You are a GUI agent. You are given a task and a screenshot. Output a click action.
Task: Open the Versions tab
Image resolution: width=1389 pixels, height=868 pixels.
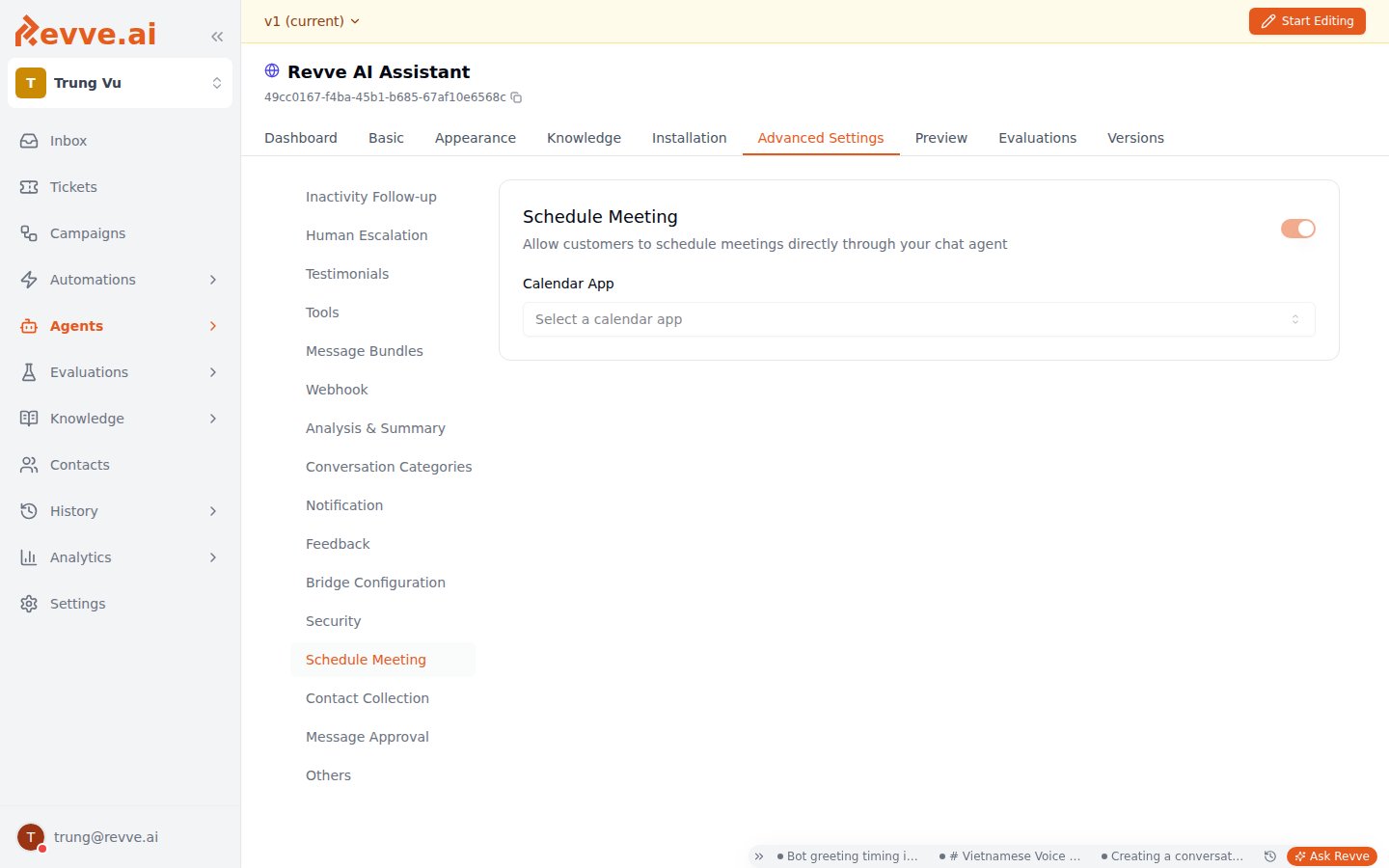[x=1135, y=138]
